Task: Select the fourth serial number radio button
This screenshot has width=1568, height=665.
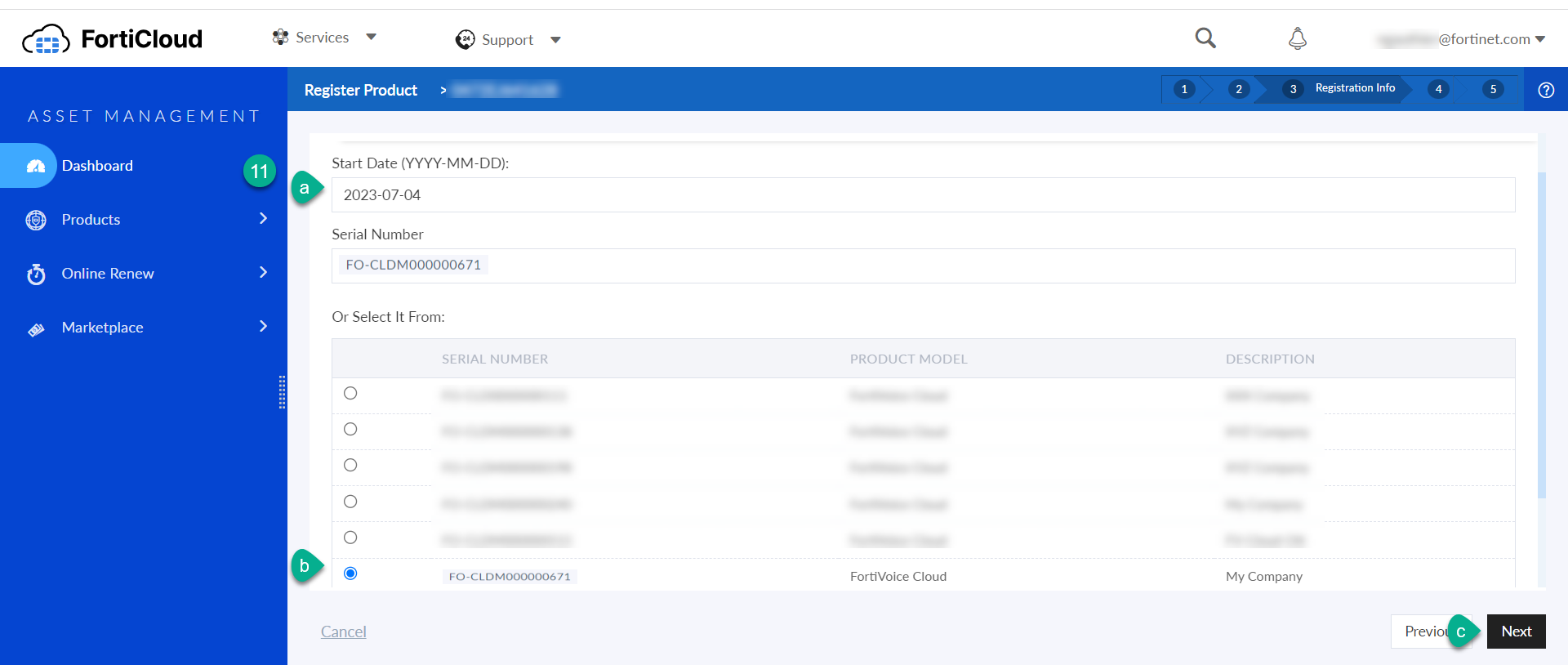Action: (350, 502)
